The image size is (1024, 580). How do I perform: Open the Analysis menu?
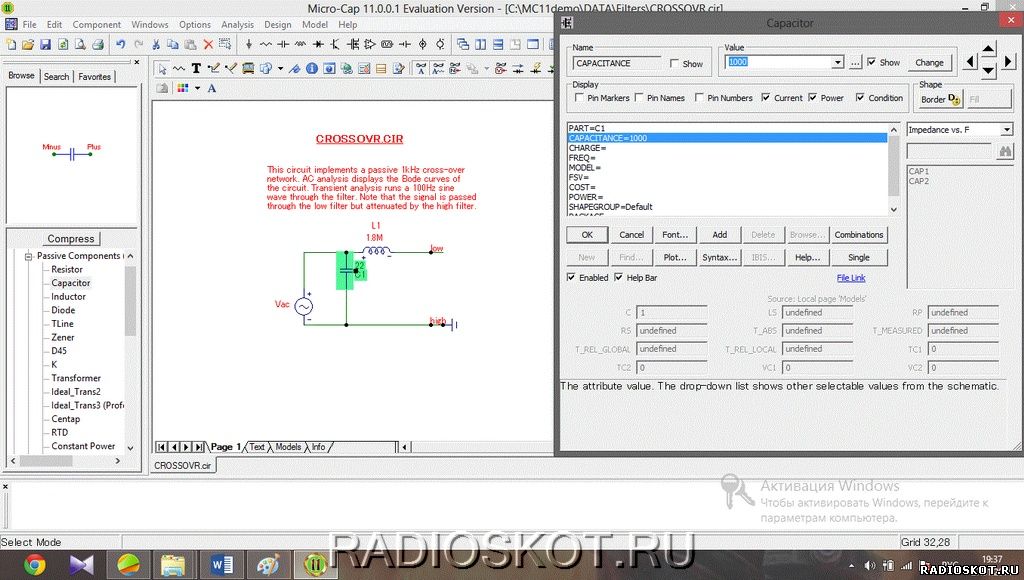[237, 24]
